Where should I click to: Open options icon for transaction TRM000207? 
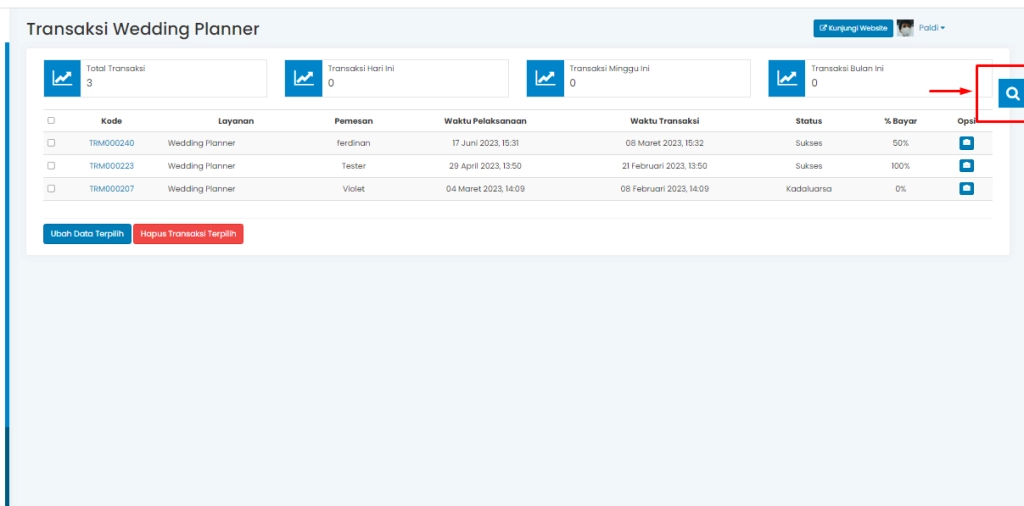(966, 188)
